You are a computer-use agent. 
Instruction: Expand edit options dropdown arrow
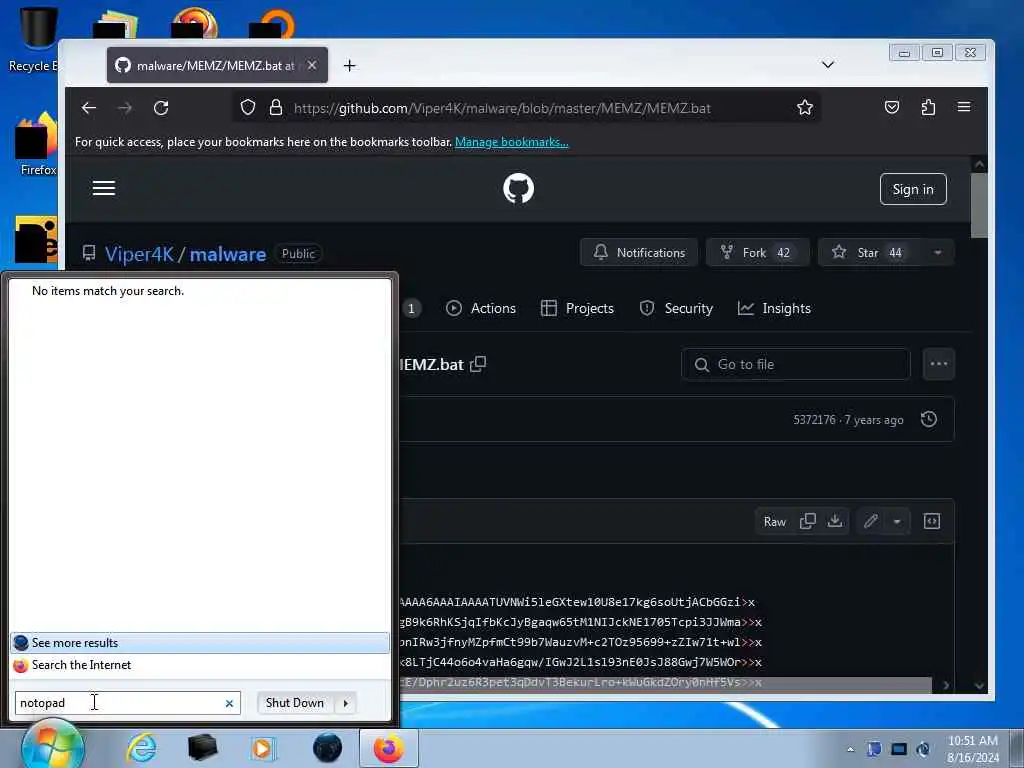coord(897,521)
